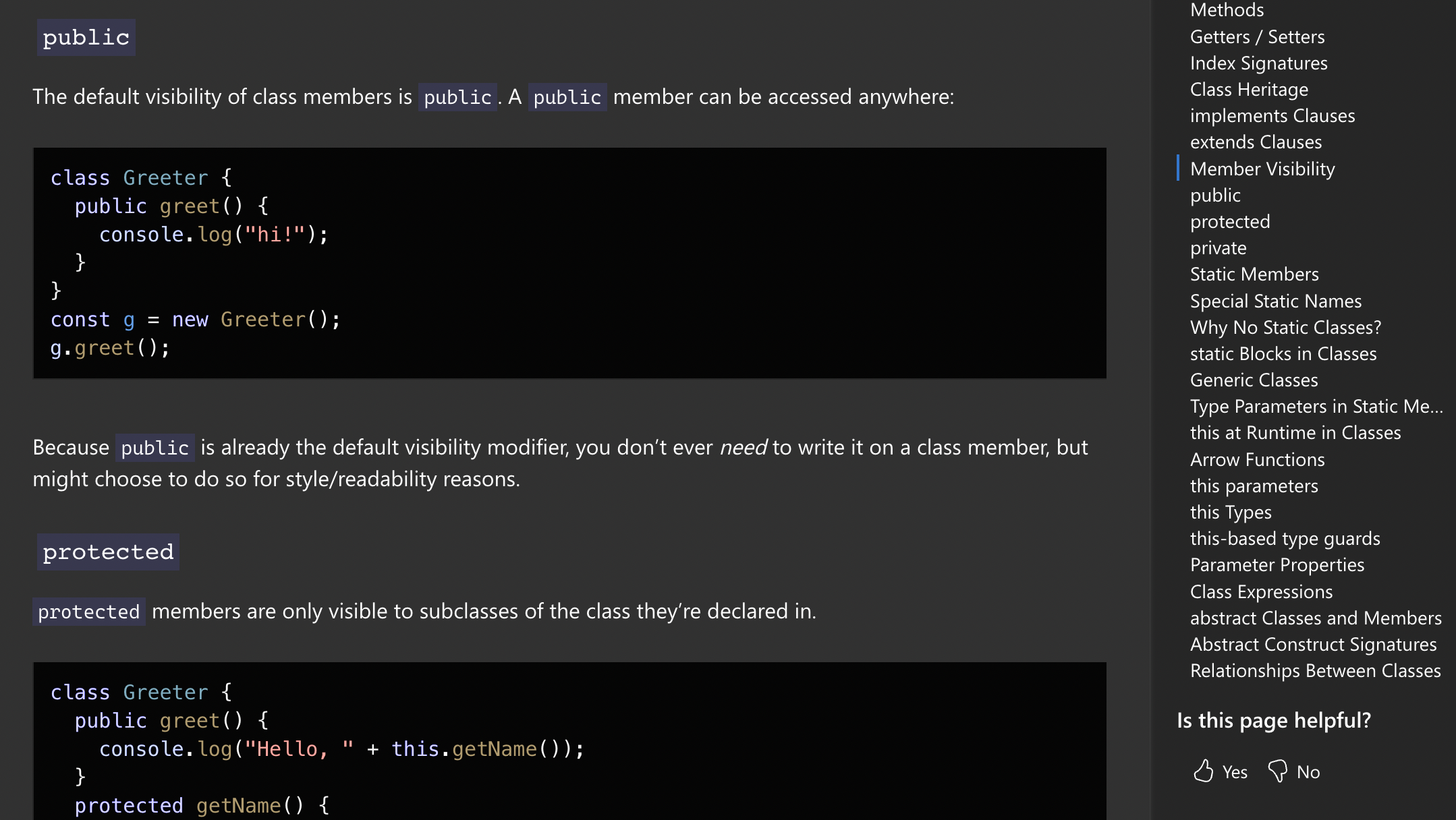Expand the Class Heritage section

tap(1249, 89)
